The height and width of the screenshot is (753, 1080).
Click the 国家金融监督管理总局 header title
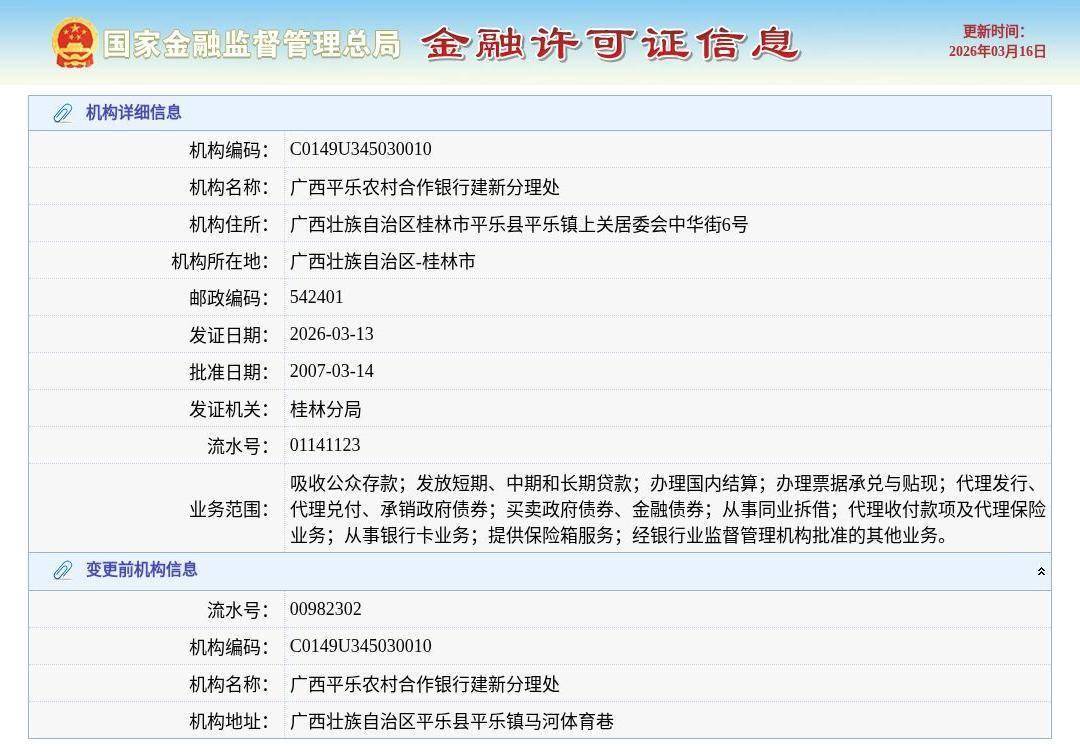coord(251,45)
